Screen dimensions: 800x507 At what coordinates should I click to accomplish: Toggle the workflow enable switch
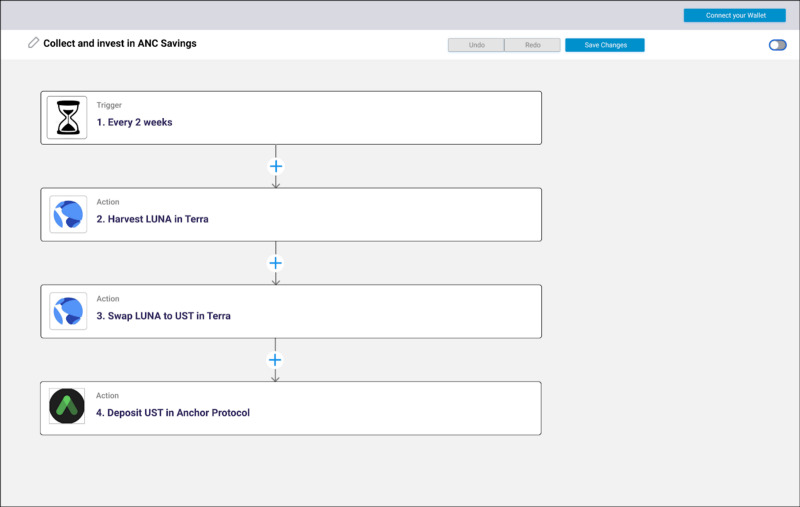point(777,45)
